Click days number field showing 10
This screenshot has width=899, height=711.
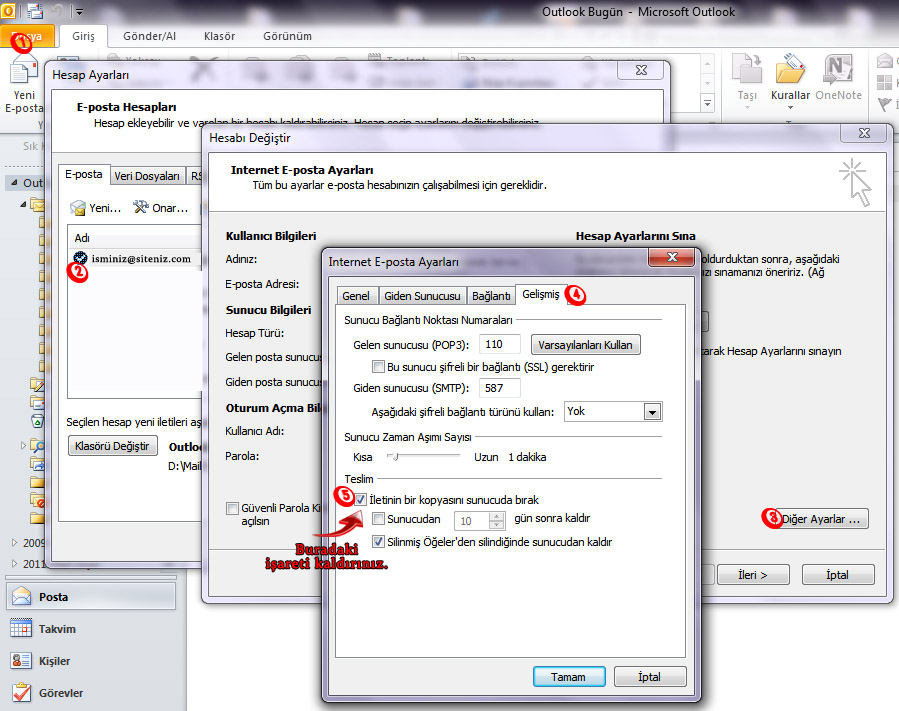(472, 521)
